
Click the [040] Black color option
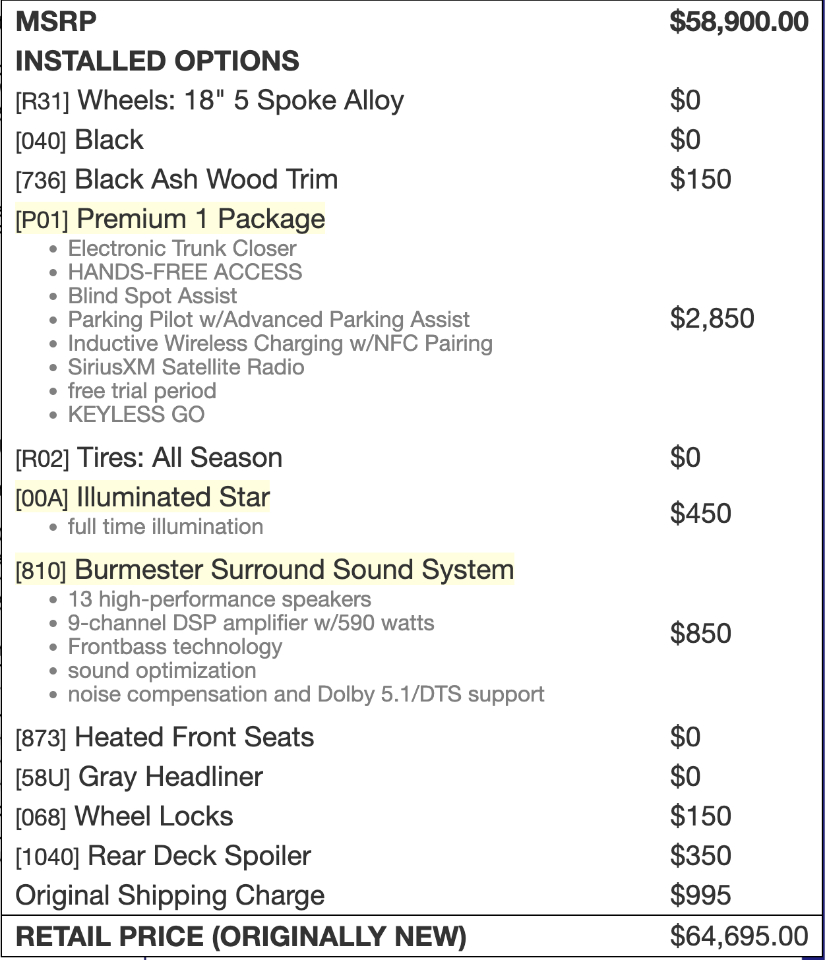click(80, 140)
